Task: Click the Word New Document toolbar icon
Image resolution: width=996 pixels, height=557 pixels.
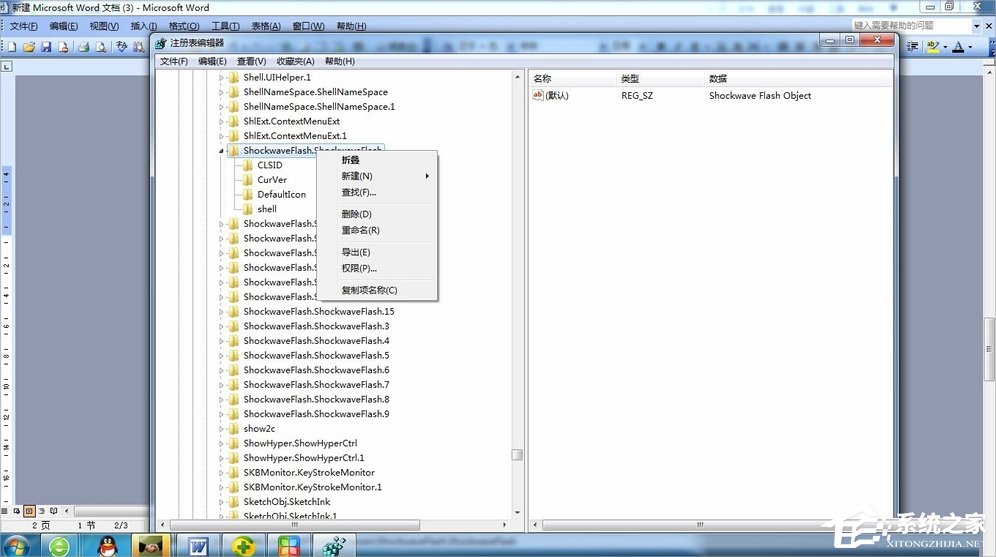Action: (x=14, y=47)
